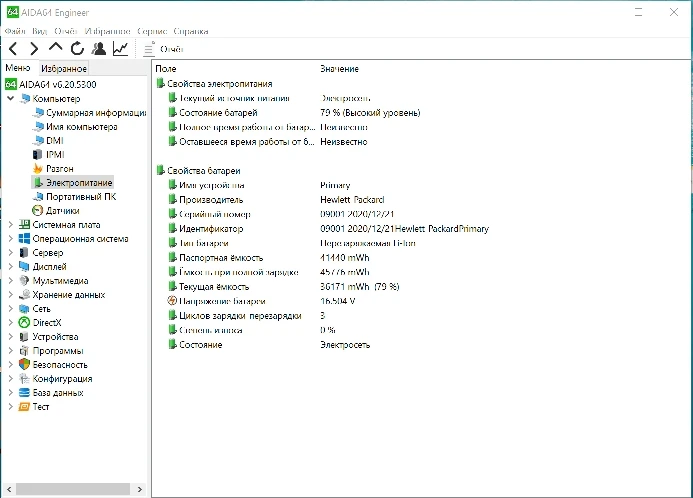This screenshot has width=693, height=498.
Task: Open the user profile toolbar icon
Action: tap(99, 49)
